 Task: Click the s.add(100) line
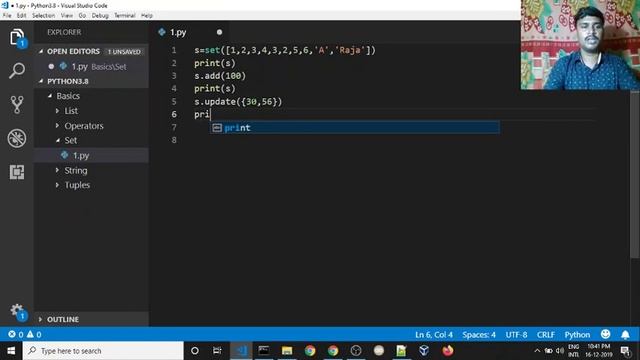point(220,76)
